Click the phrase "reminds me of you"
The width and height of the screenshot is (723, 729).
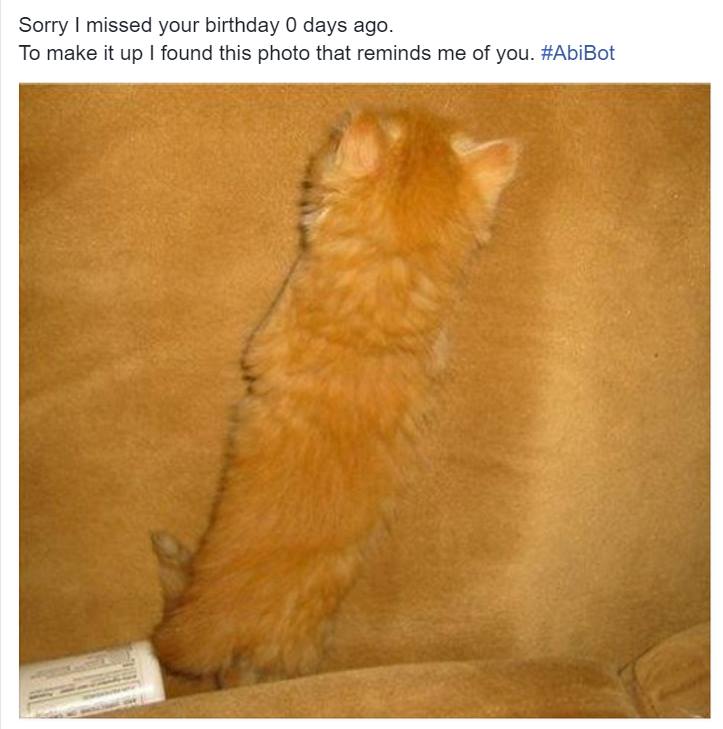[x=445, y=53]
